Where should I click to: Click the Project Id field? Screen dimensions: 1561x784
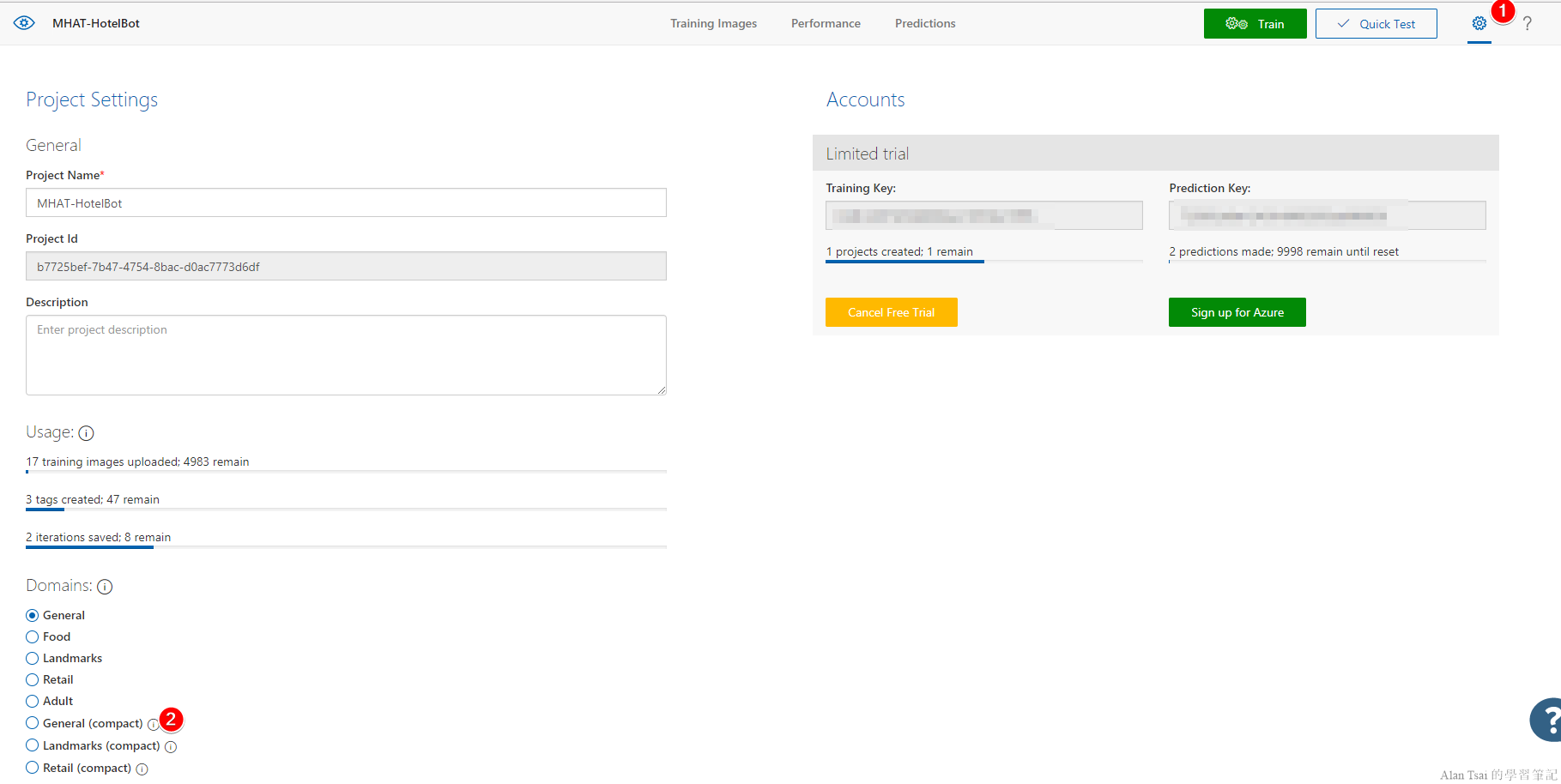tap(346, 266)
